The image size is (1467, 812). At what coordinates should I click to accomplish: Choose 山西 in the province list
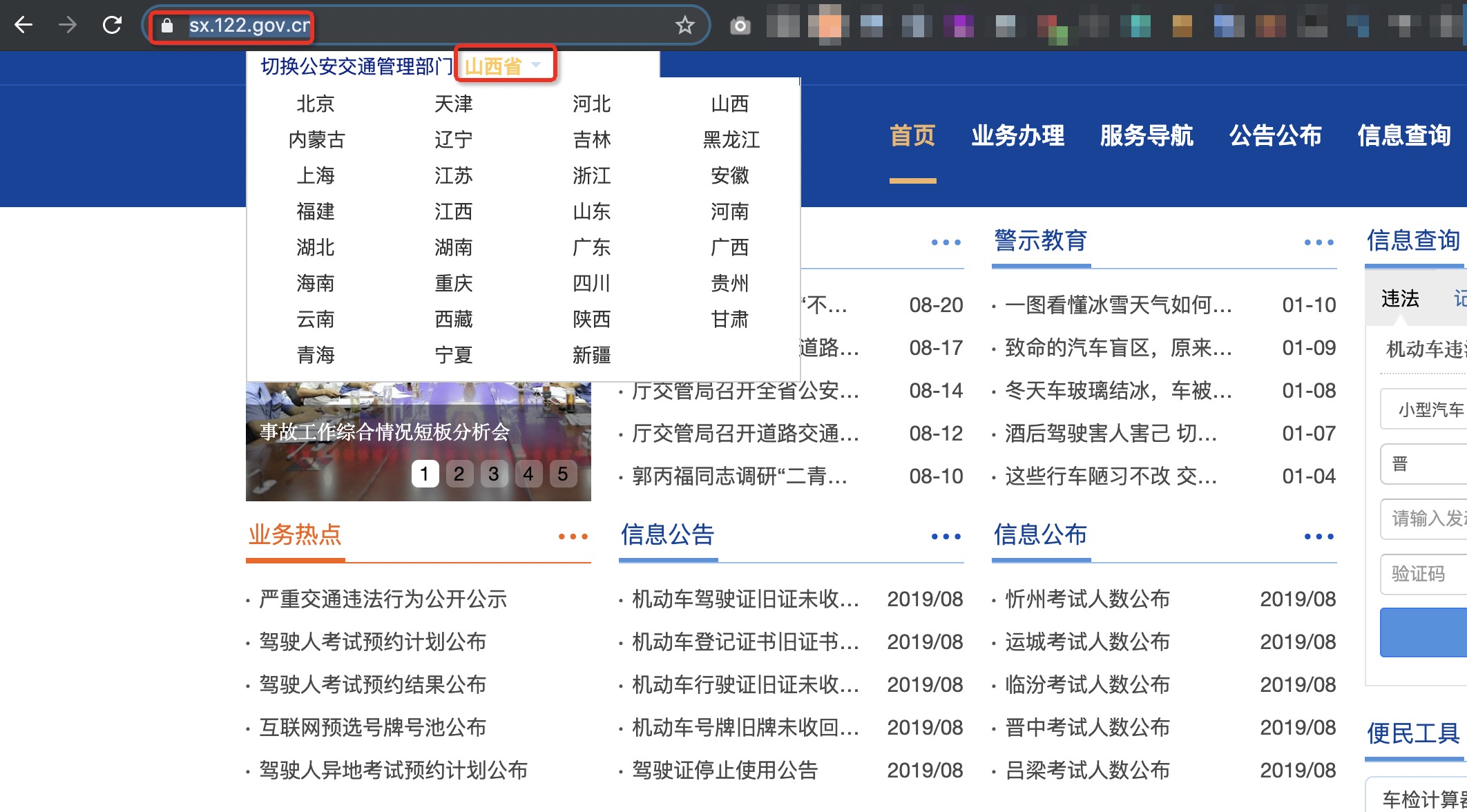(730, 104)
